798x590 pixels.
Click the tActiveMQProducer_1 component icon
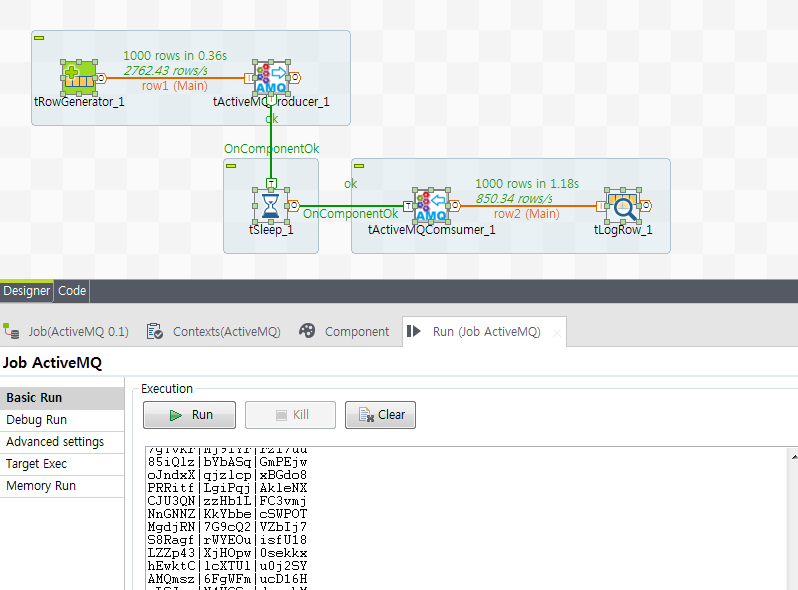click(x=271, y=77)
